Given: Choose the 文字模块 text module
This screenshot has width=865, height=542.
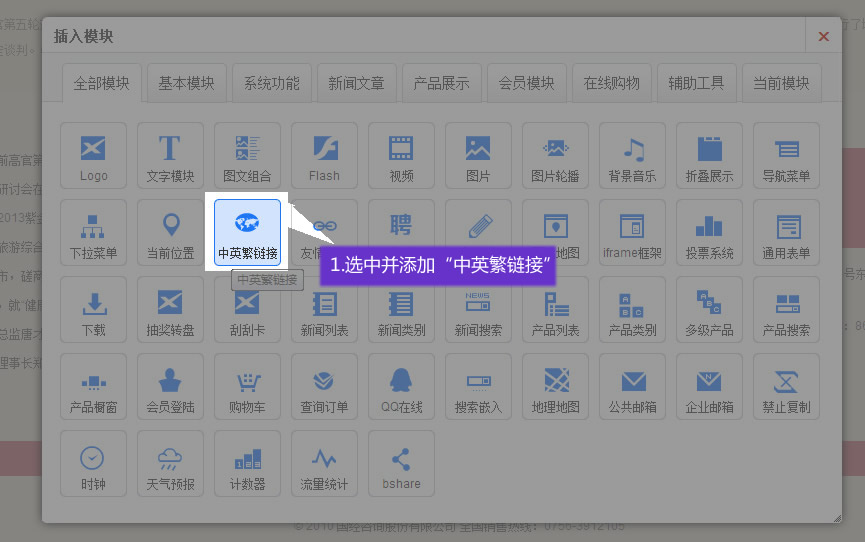Looking at the screenshot, I should coord(170,155).
